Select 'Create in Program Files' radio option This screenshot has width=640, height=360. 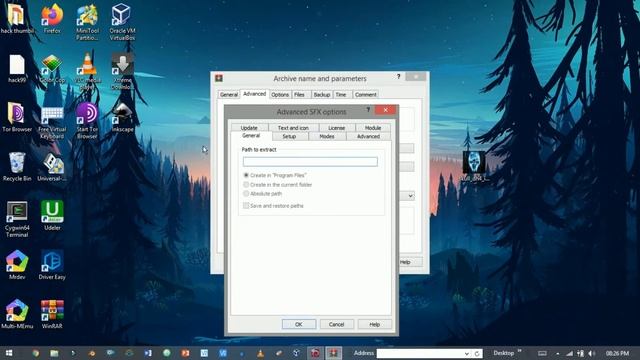pyautogui.click(x=246, y=175)
